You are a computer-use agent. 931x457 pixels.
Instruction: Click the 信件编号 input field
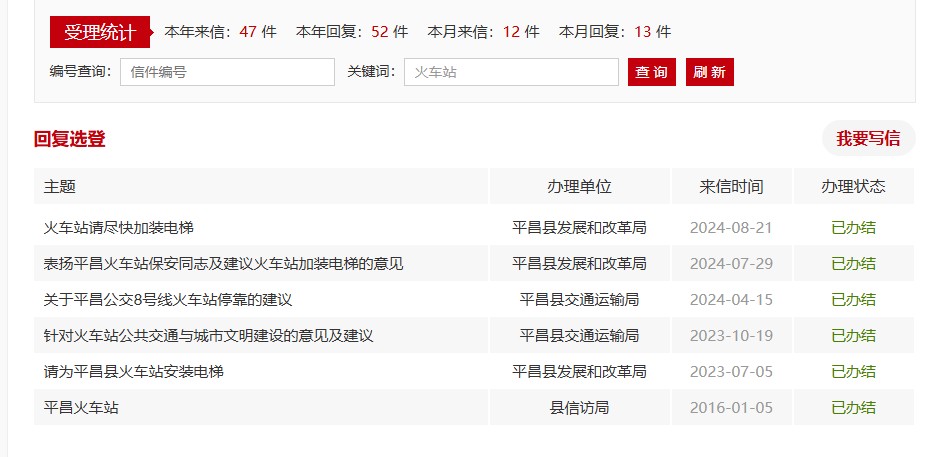(227, 72)
